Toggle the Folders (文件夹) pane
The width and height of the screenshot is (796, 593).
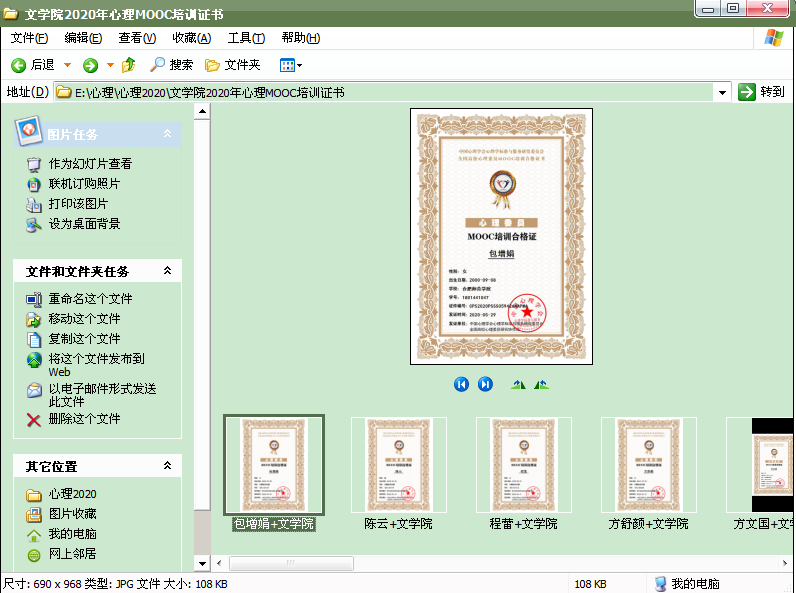point(232,65)
